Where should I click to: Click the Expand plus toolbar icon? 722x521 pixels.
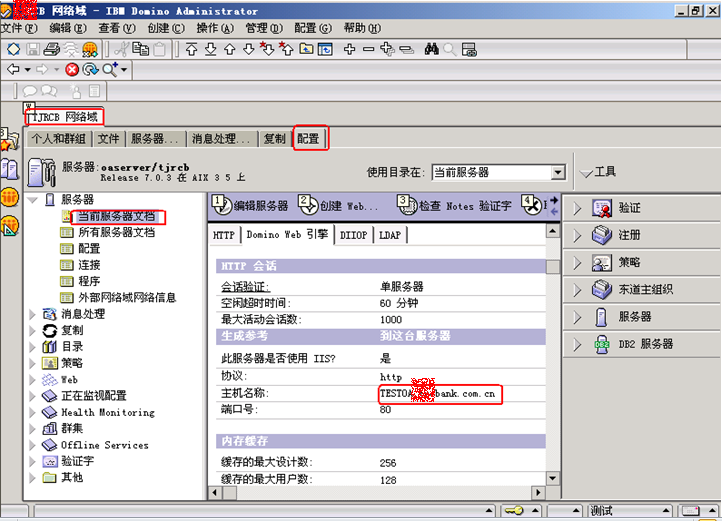349,49
